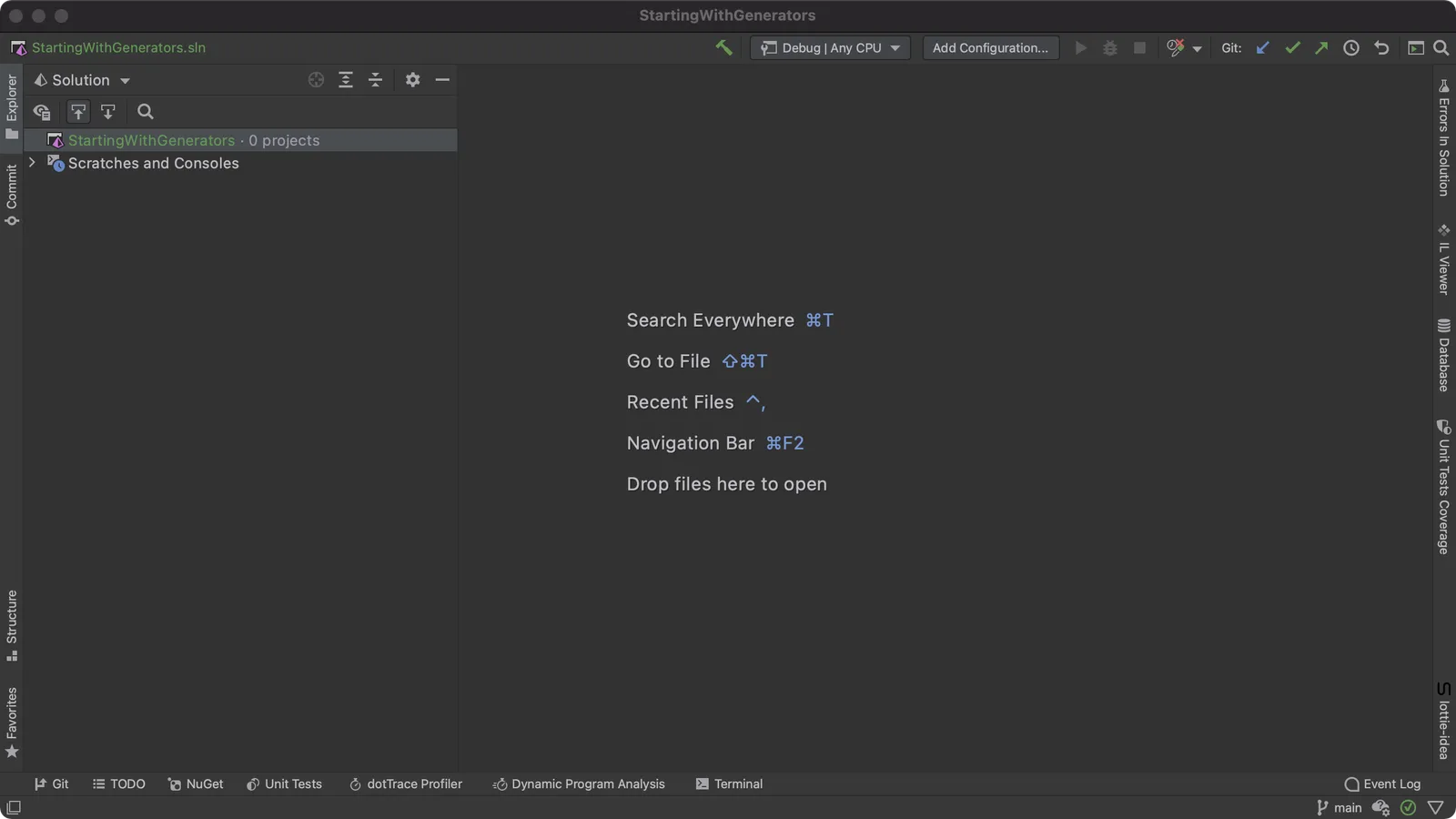Open the Errors In Solution side tab
This screenshot has height=819, width=1456.
coord(1443,137)
